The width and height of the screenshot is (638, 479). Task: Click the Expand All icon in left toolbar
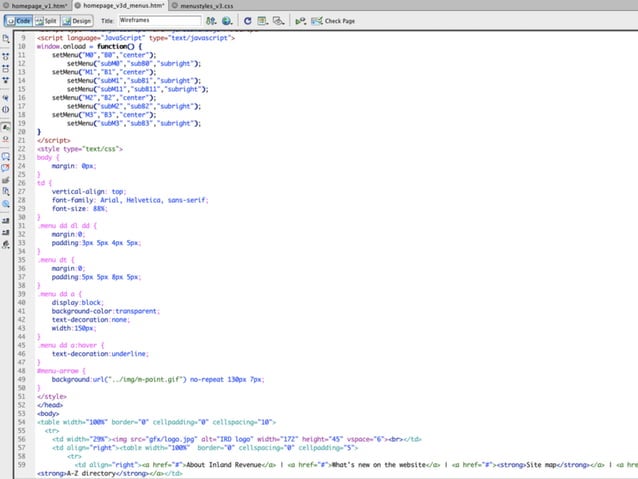[6, 78]
